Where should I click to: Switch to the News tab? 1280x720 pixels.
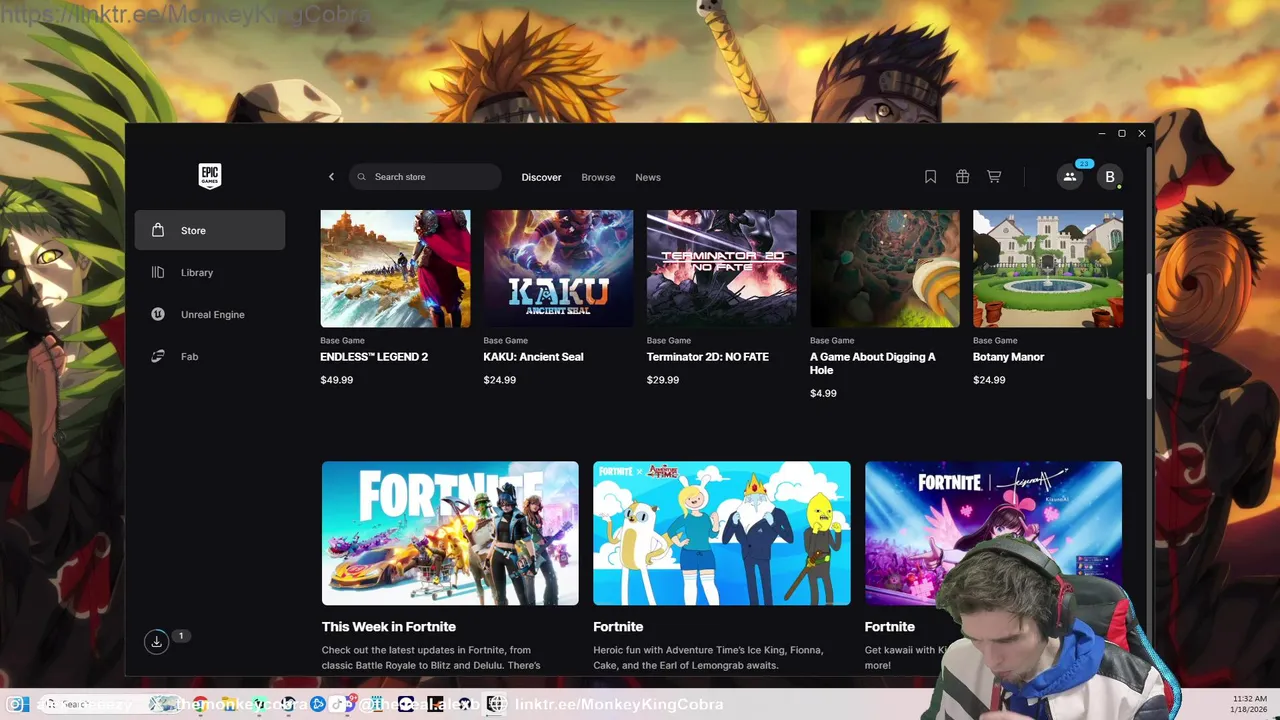pyautogui.click(x=648, y=177)
